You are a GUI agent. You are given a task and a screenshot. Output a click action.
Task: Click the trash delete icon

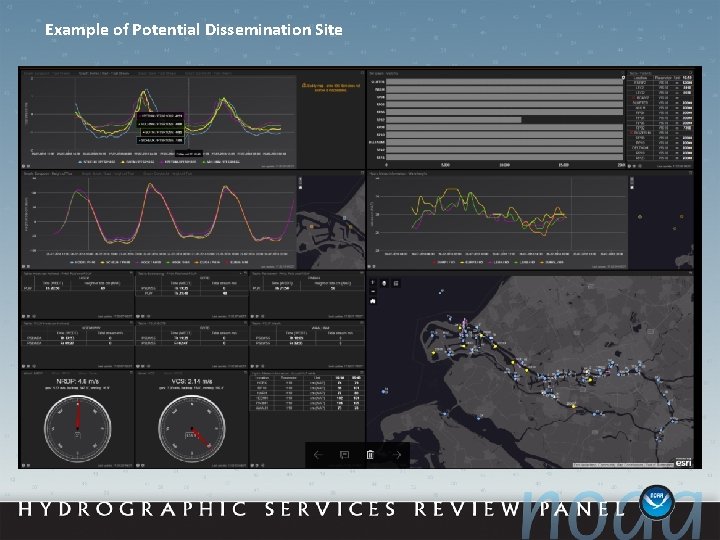[x=370, y=455]
